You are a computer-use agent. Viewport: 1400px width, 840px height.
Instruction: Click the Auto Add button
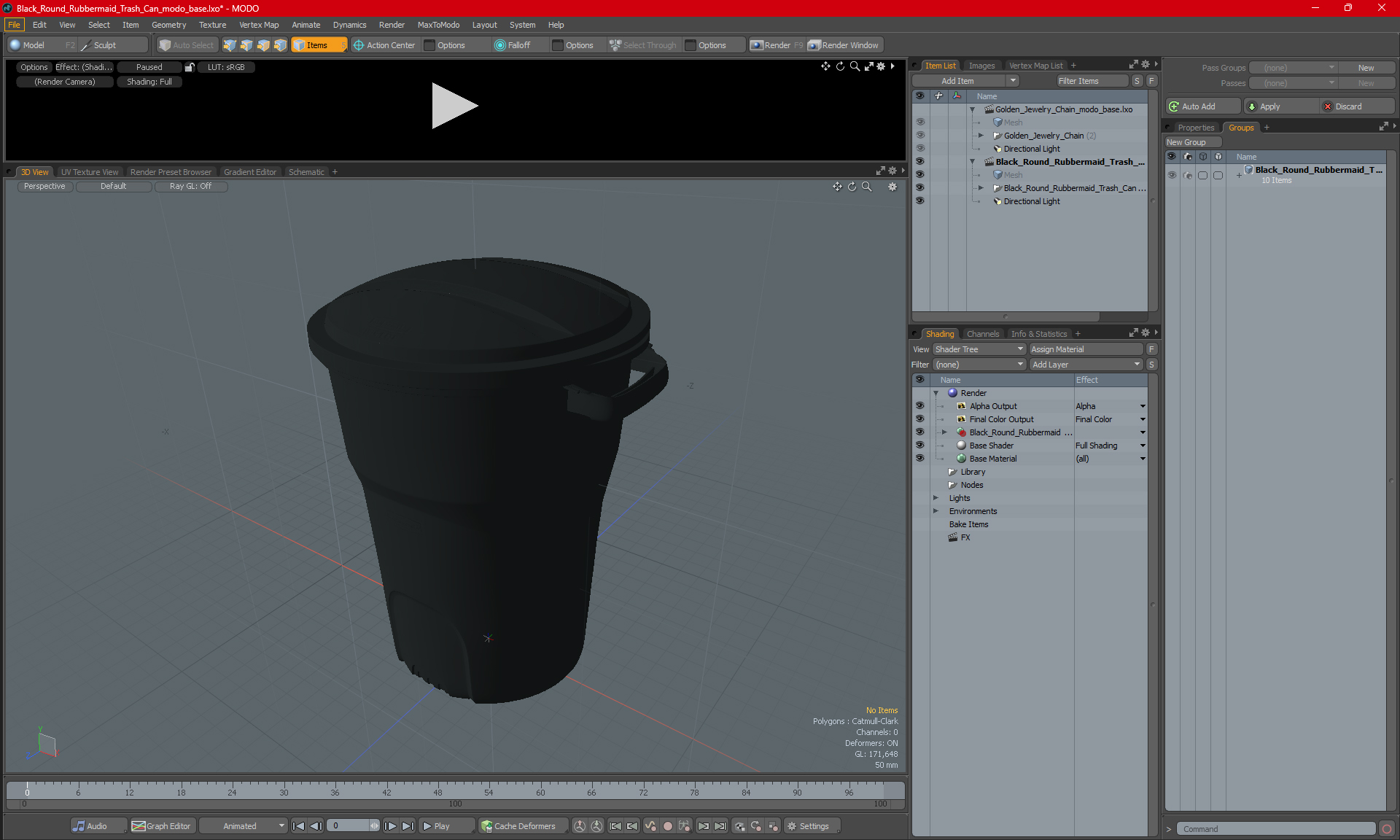(1202, 106)
